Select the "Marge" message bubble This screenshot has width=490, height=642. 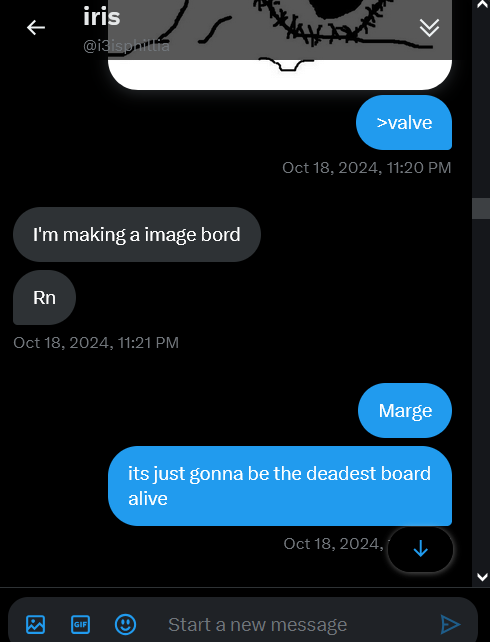[405, 411]
